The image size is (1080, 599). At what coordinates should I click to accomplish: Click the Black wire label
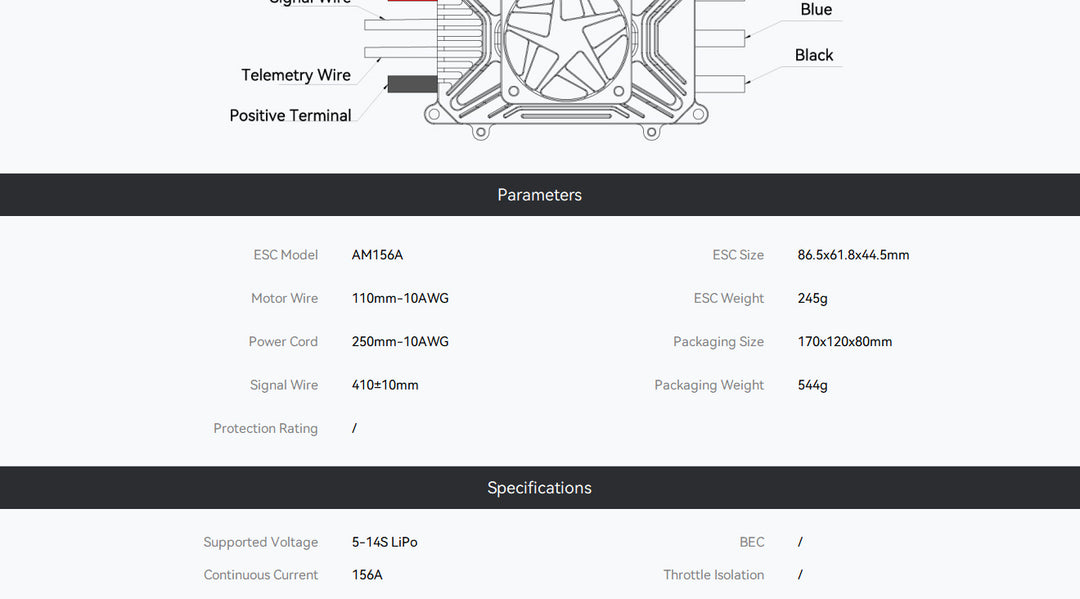point(814,55)
